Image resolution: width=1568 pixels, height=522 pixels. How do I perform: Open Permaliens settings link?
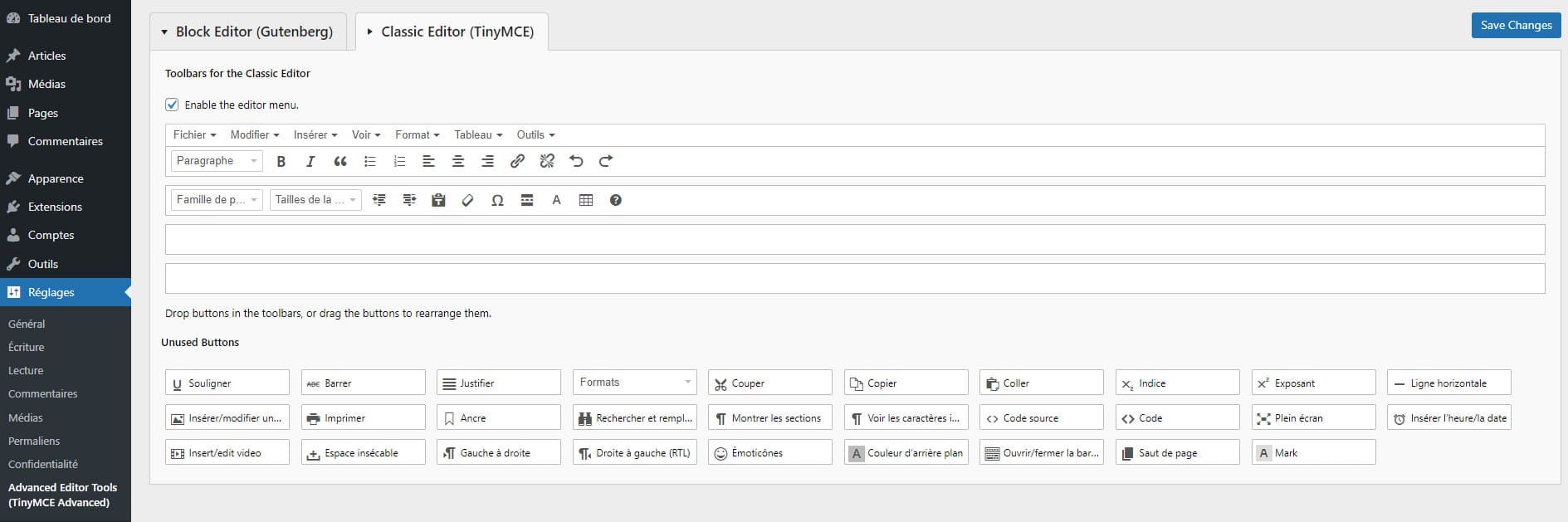(x=34, y=441)
